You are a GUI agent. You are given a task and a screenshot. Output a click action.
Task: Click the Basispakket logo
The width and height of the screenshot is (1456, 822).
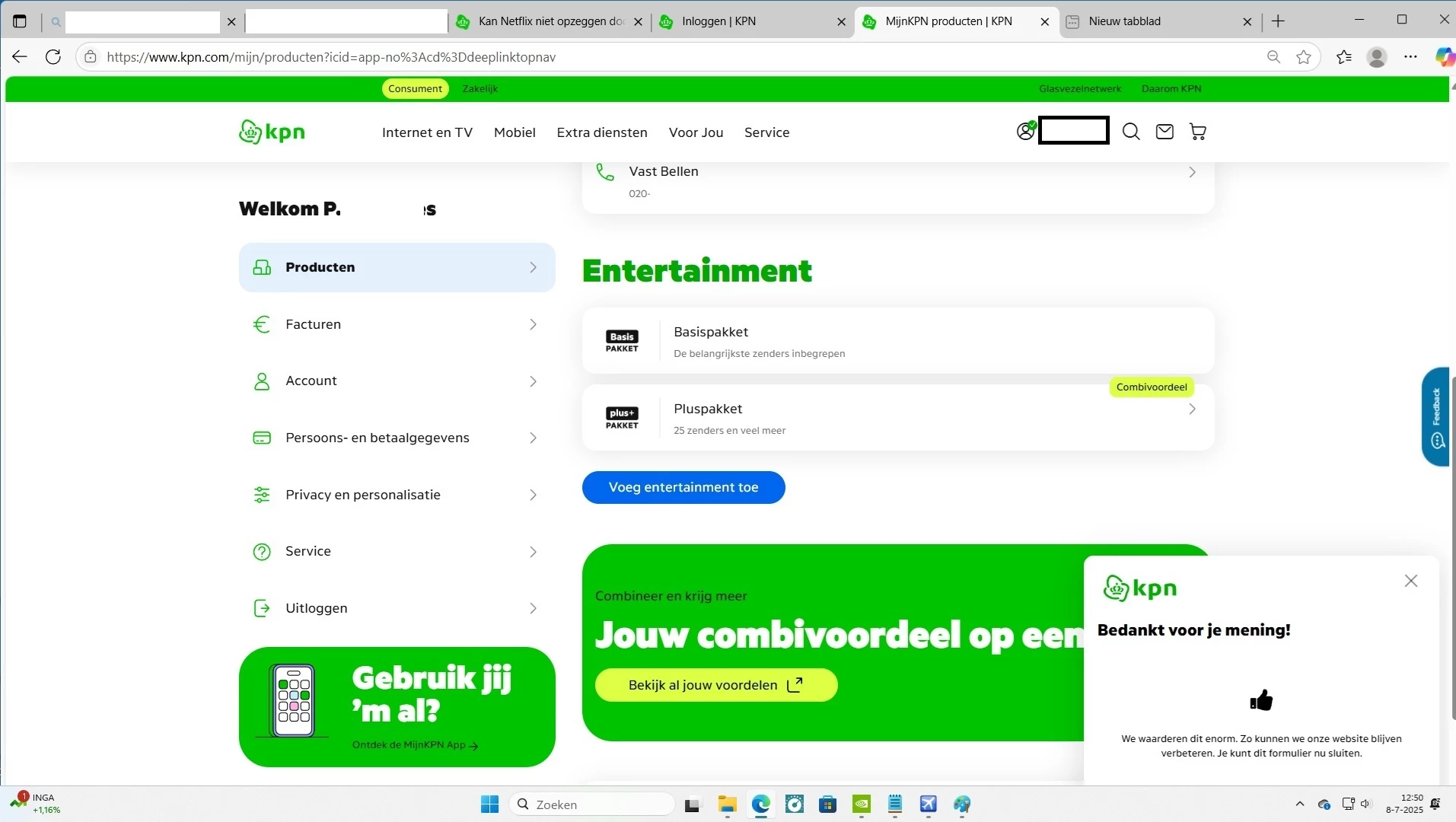tap(622, 340)
